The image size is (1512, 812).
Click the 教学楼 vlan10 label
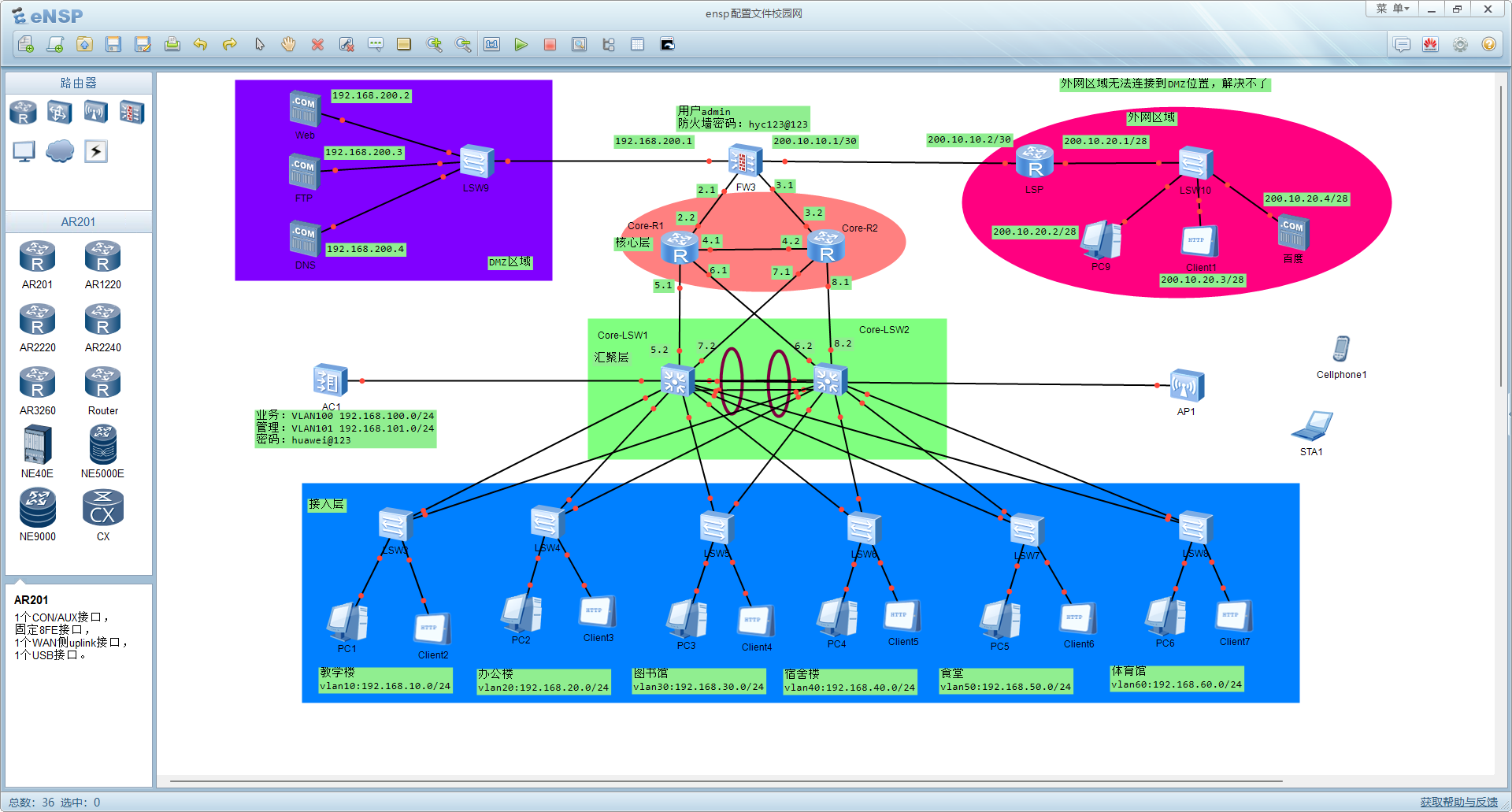click(385, 679)
